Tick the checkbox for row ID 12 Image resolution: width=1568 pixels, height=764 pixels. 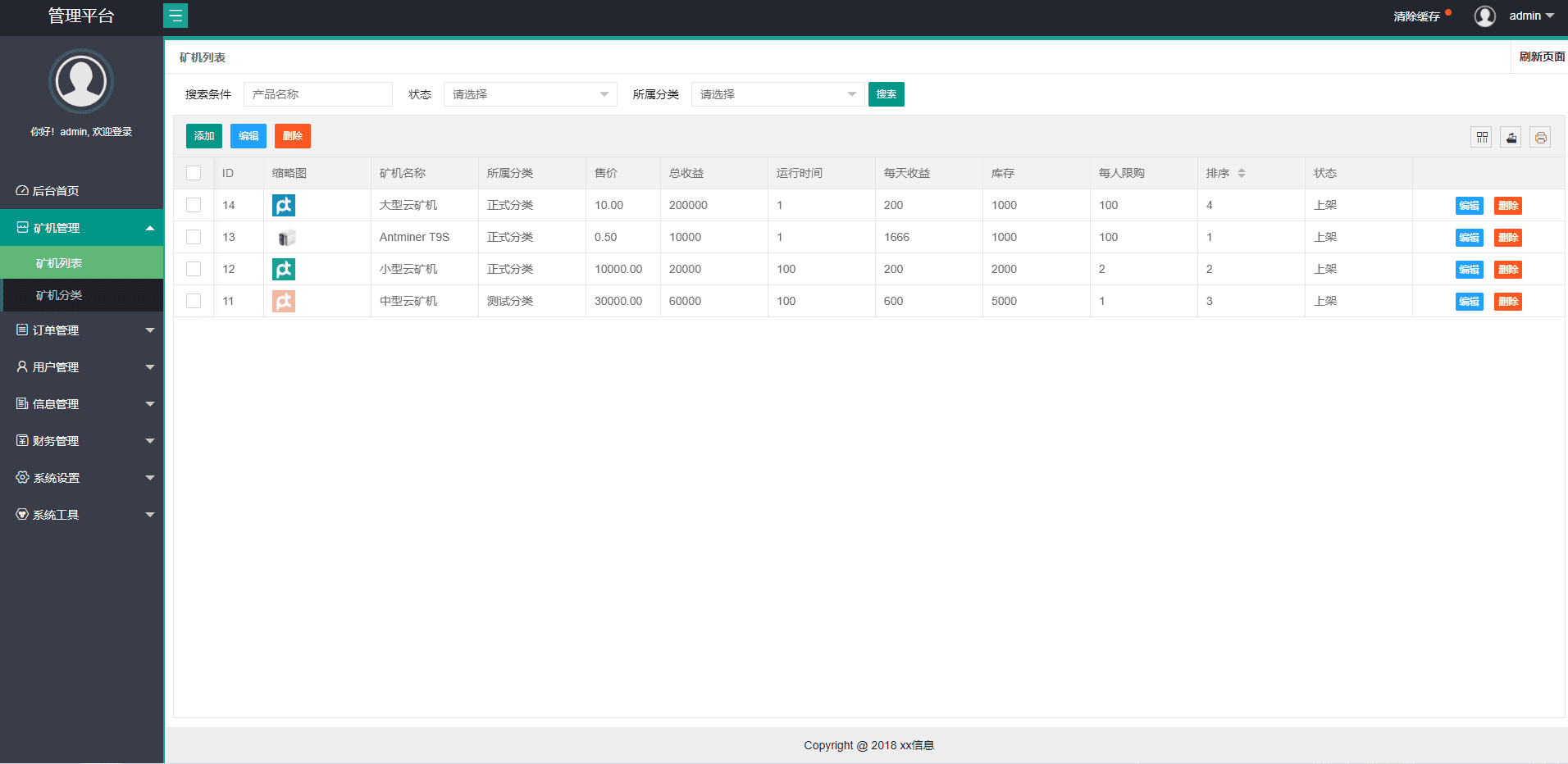pos(194,269)
